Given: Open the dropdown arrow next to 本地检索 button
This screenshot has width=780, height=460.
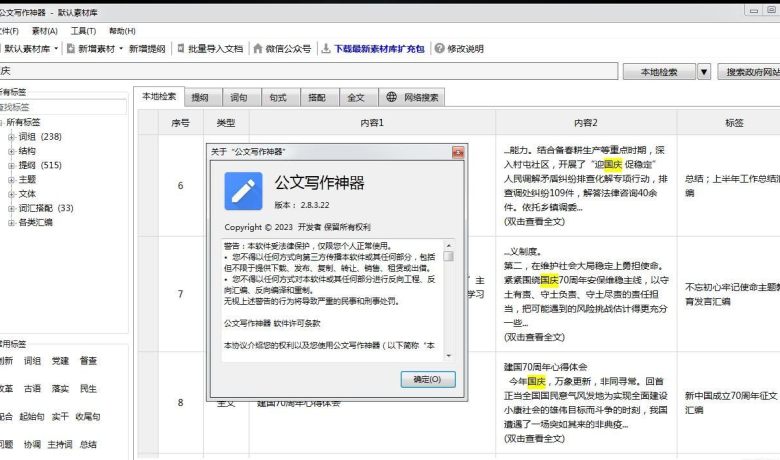Looking at the screenshot, I should pyautogui.click(x=703, y=72).
